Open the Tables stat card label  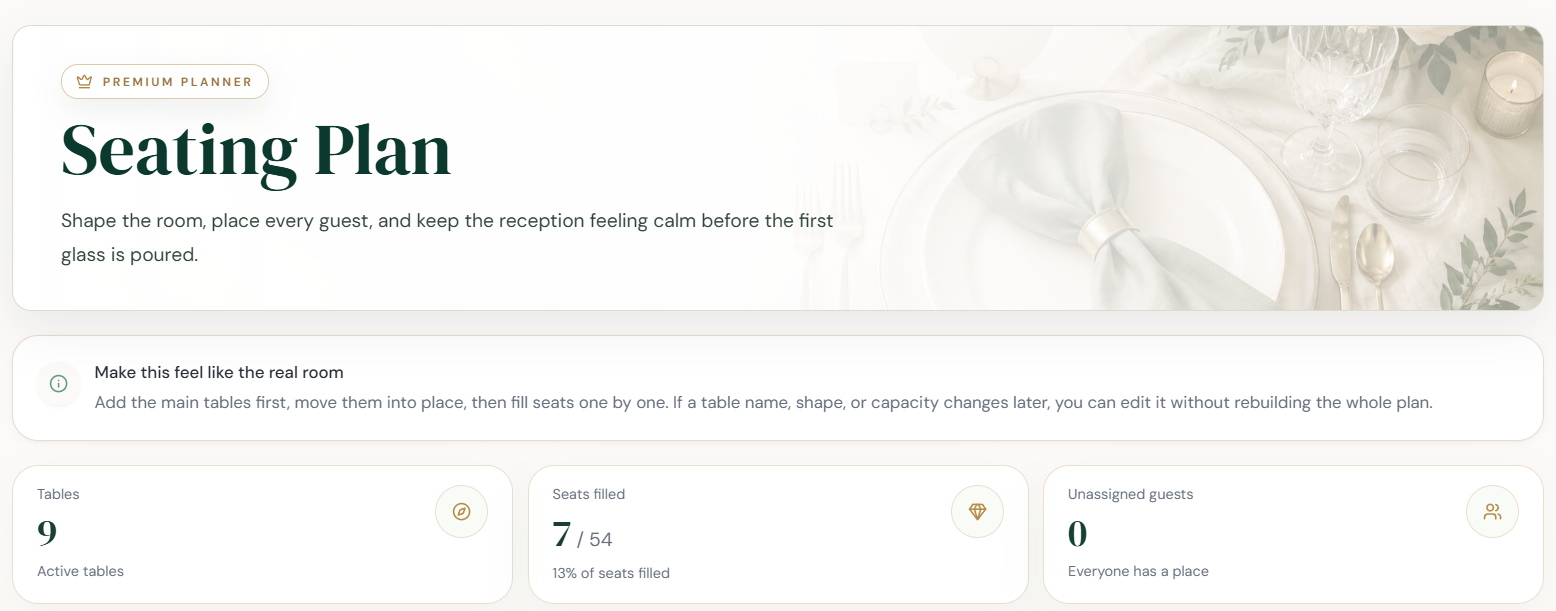tap(58, 494)
